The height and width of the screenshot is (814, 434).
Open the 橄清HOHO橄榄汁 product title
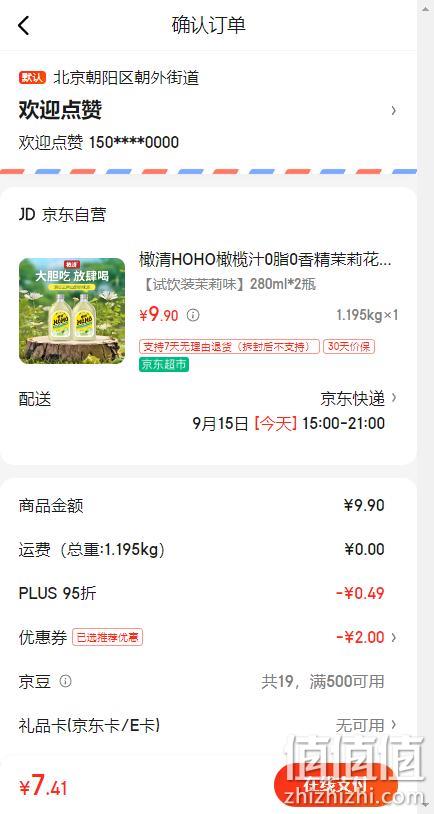pyautogui.click(x=265, y=259)
